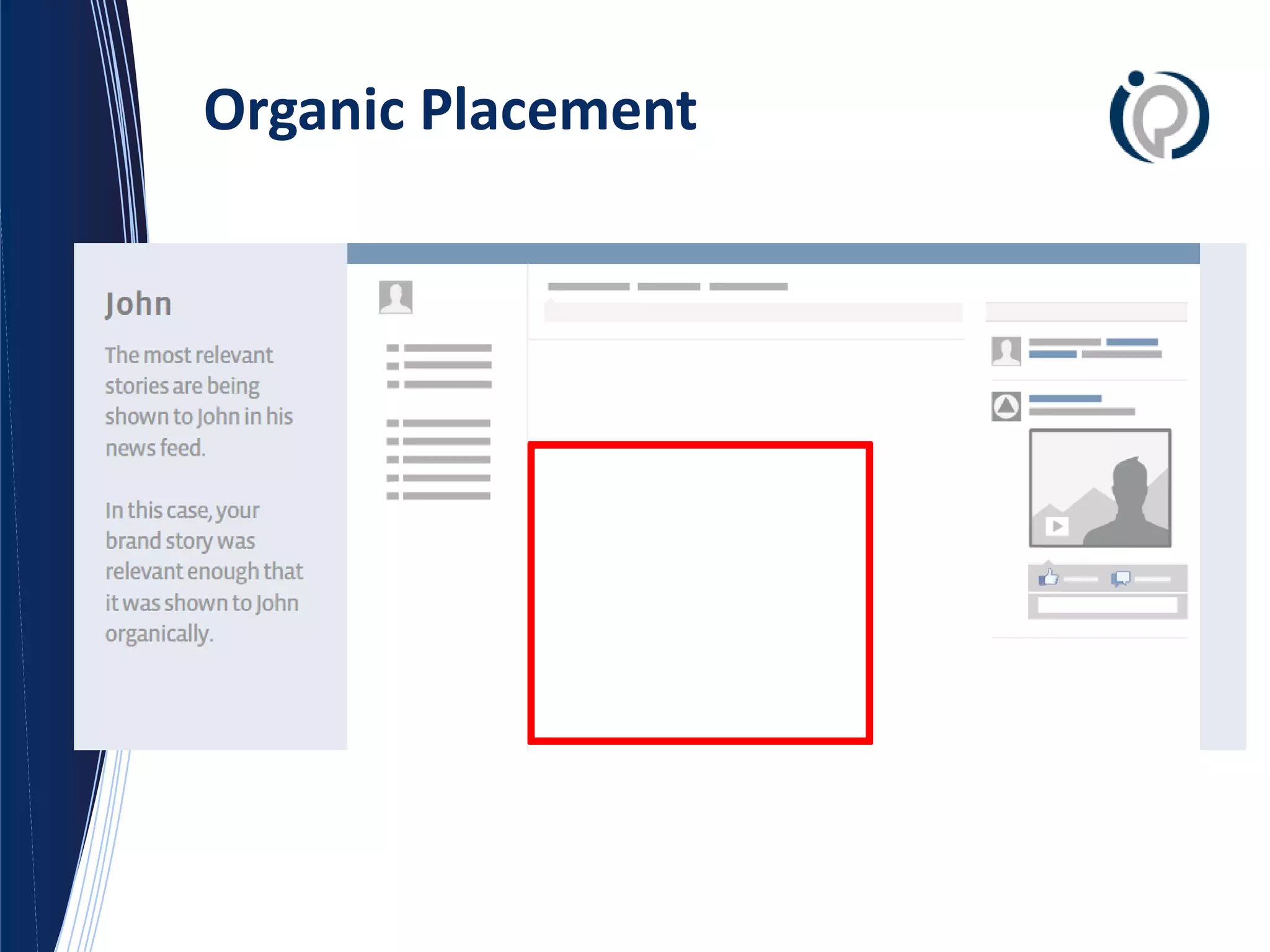Click the brand post's blue name link
Viewport: 1270px width, 952px height.
coord(1065,399)
